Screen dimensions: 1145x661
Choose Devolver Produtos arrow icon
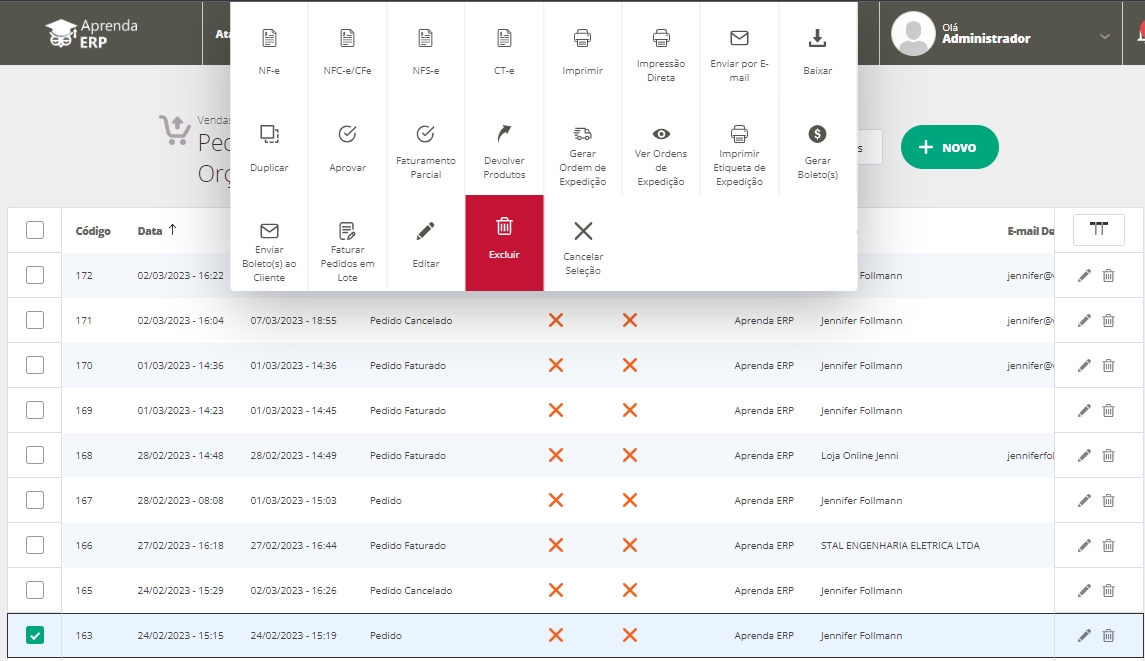[504, 134]
